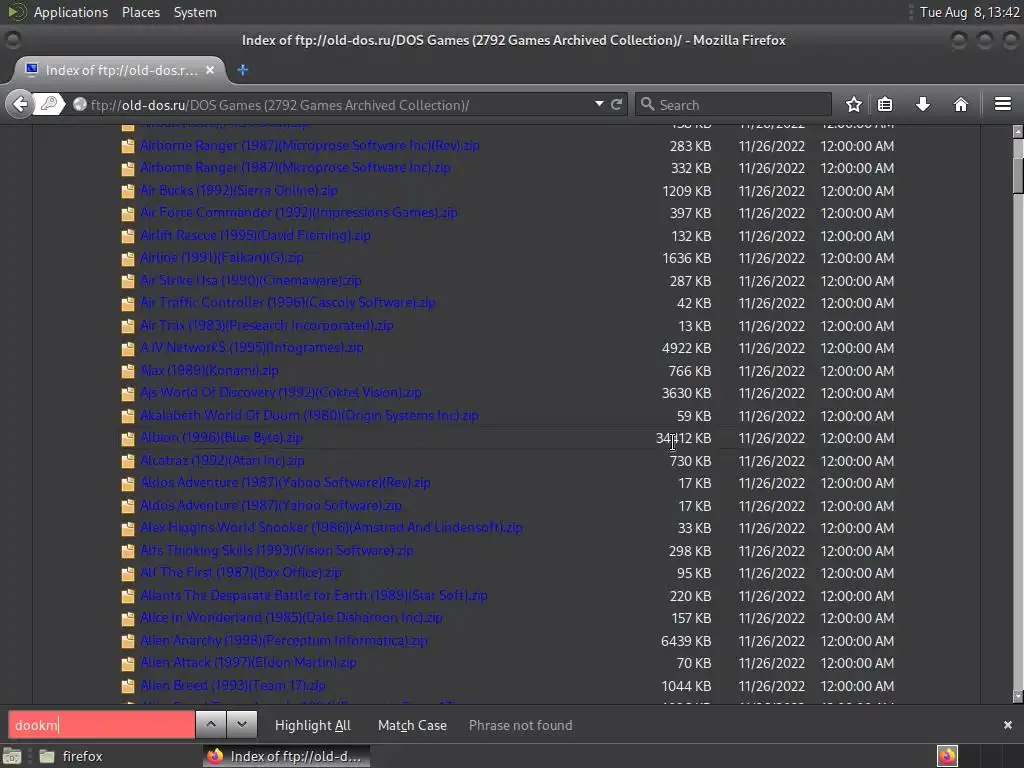Open the URL history dropdown arrow
This screenshot has width=1024, height=768.
[599, 104]
